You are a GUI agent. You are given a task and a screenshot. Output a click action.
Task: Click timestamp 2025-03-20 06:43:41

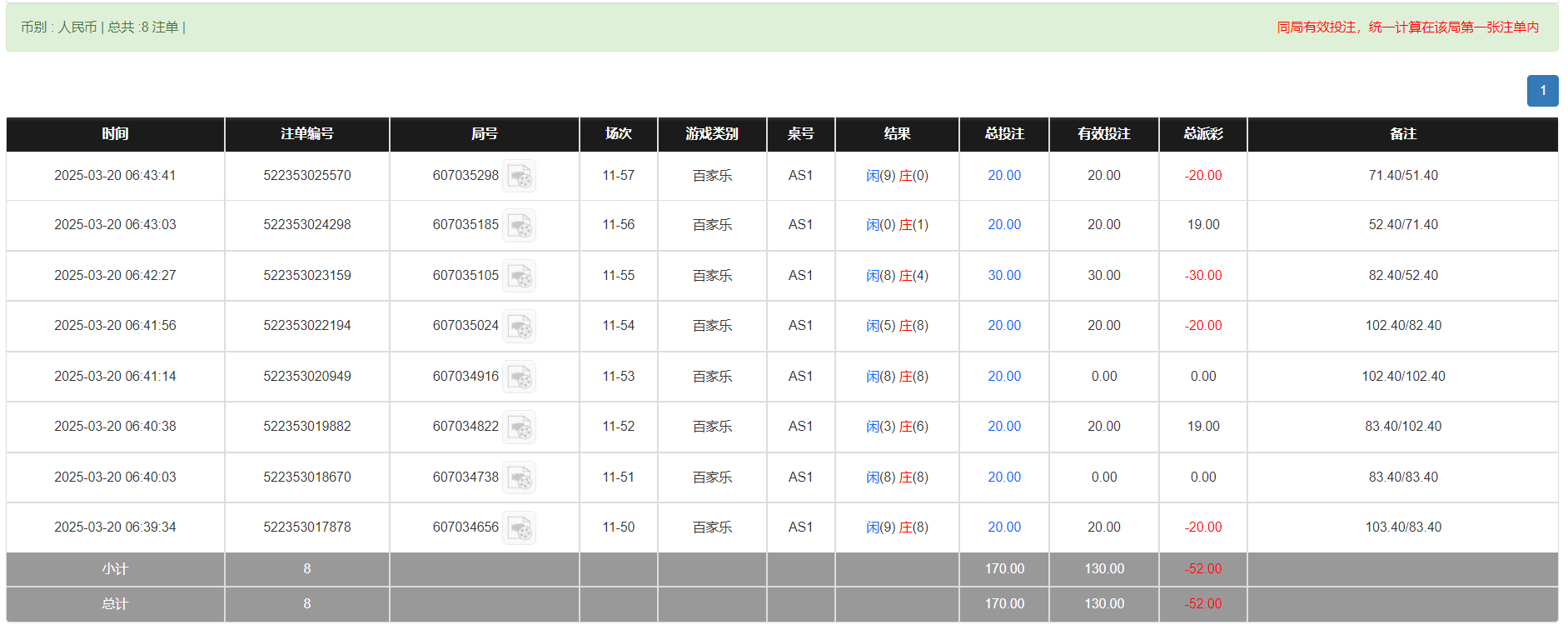[115, 176]
